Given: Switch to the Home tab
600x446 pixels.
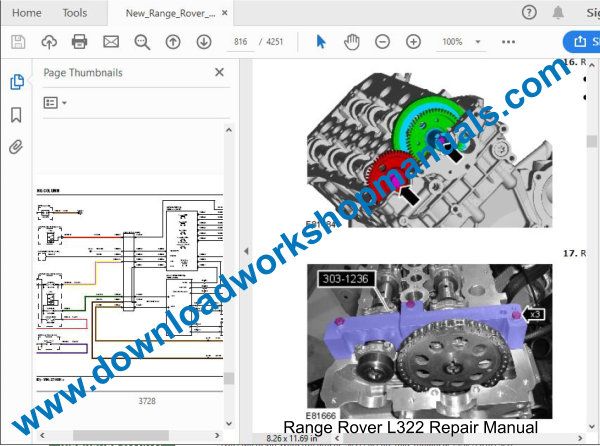Looking at the screenshot, I should (x=27, y=13).
